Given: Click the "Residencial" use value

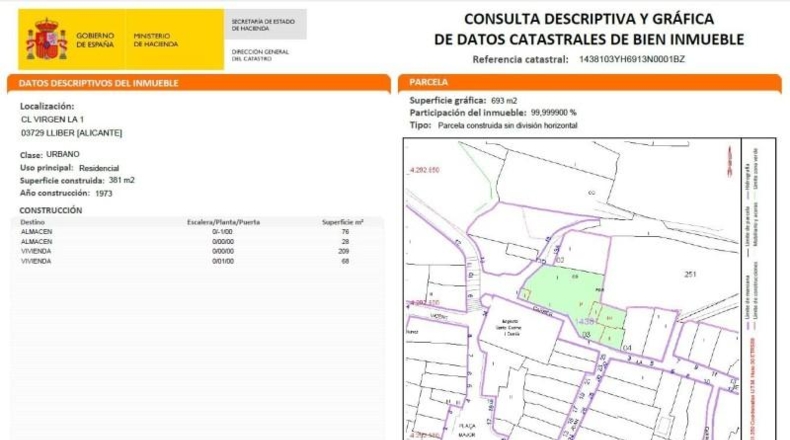Looking at the screenshot, I should (99, 168).
